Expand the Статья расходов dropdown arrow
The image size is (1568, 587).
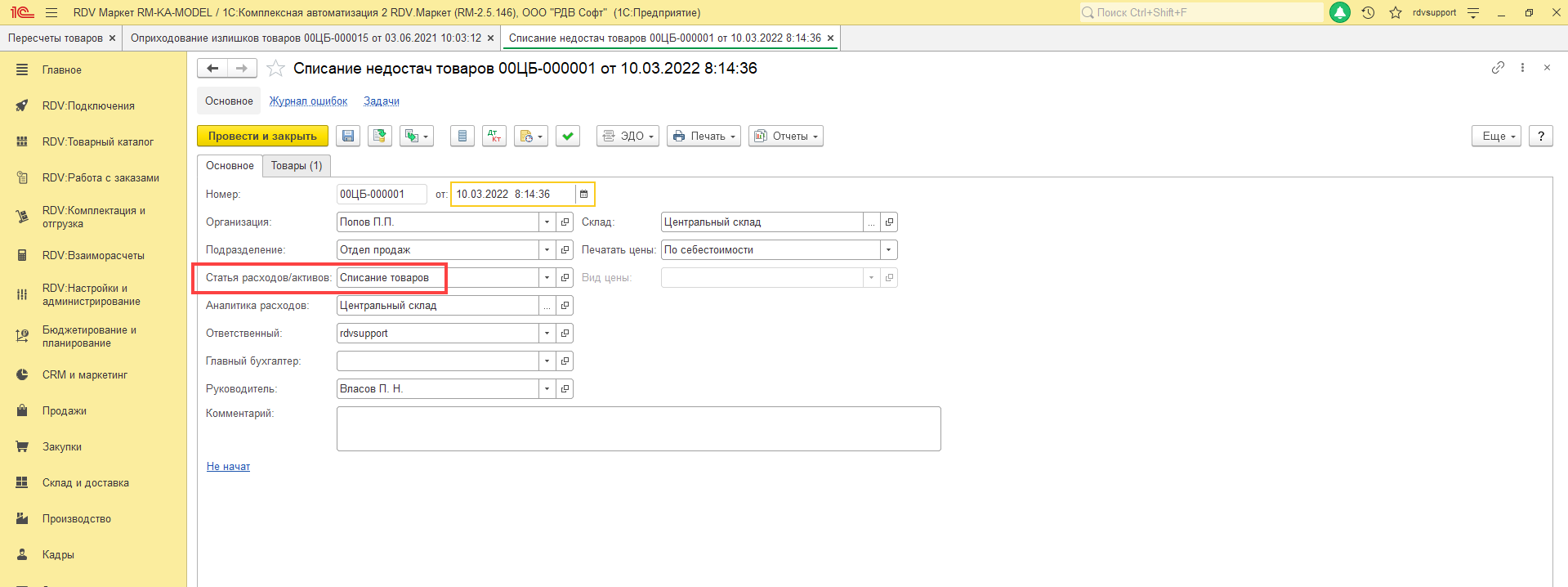(547, 278)
